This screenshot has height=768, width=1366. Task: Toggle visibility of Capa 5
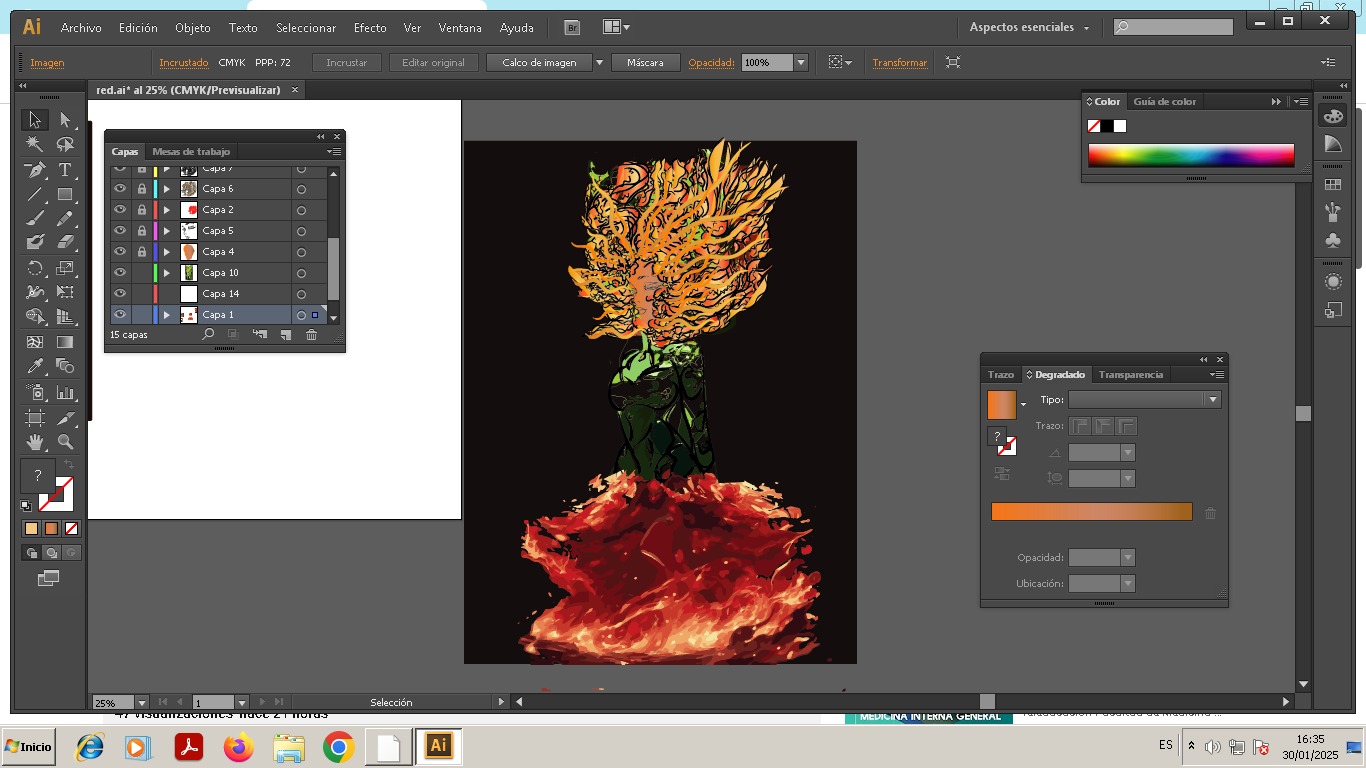click(120, 231)
